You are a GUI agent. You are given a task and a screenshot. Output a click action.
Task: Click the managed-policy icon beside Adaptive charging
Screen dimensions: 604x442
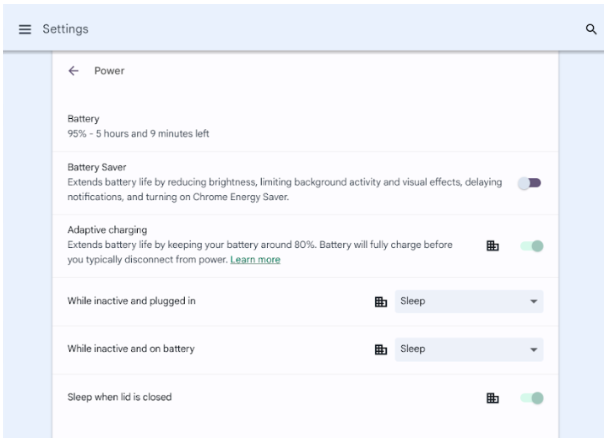[x=492, y=246]
